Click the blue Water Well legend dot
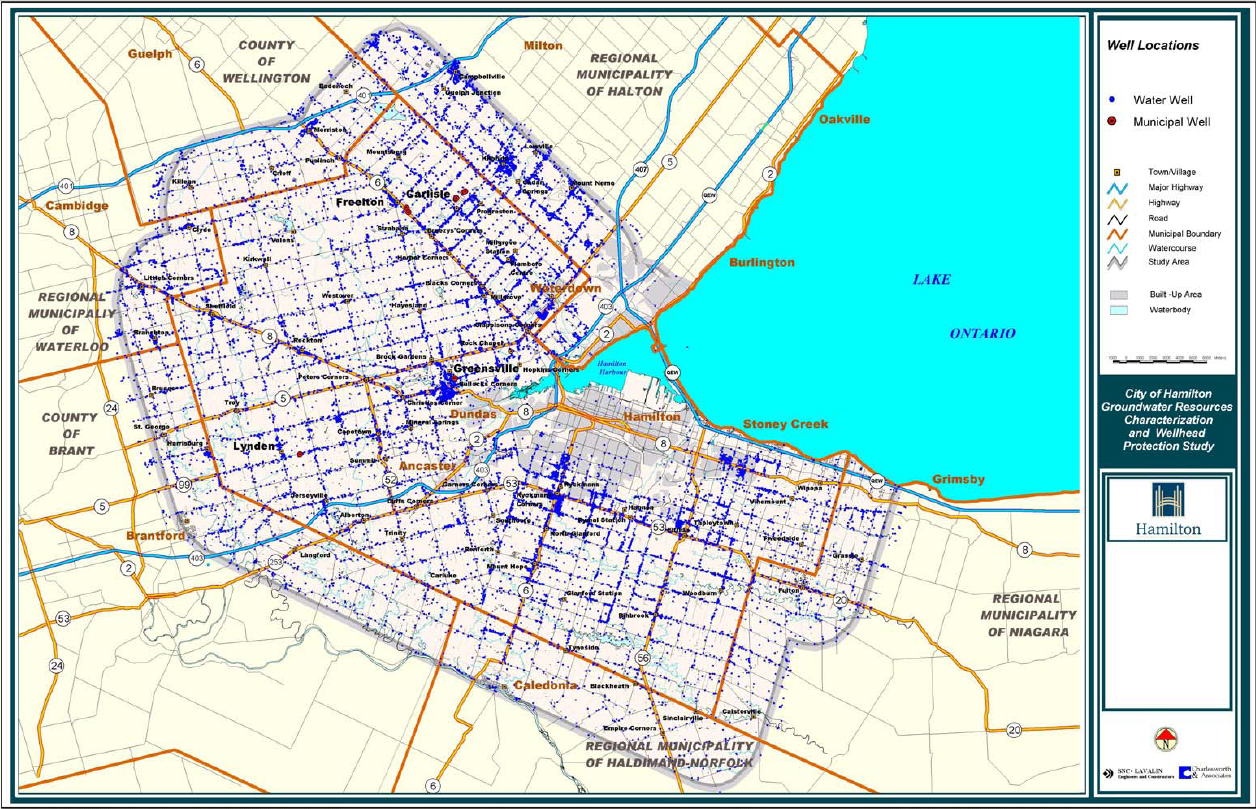The image size is (1256, 809). 1112,100
